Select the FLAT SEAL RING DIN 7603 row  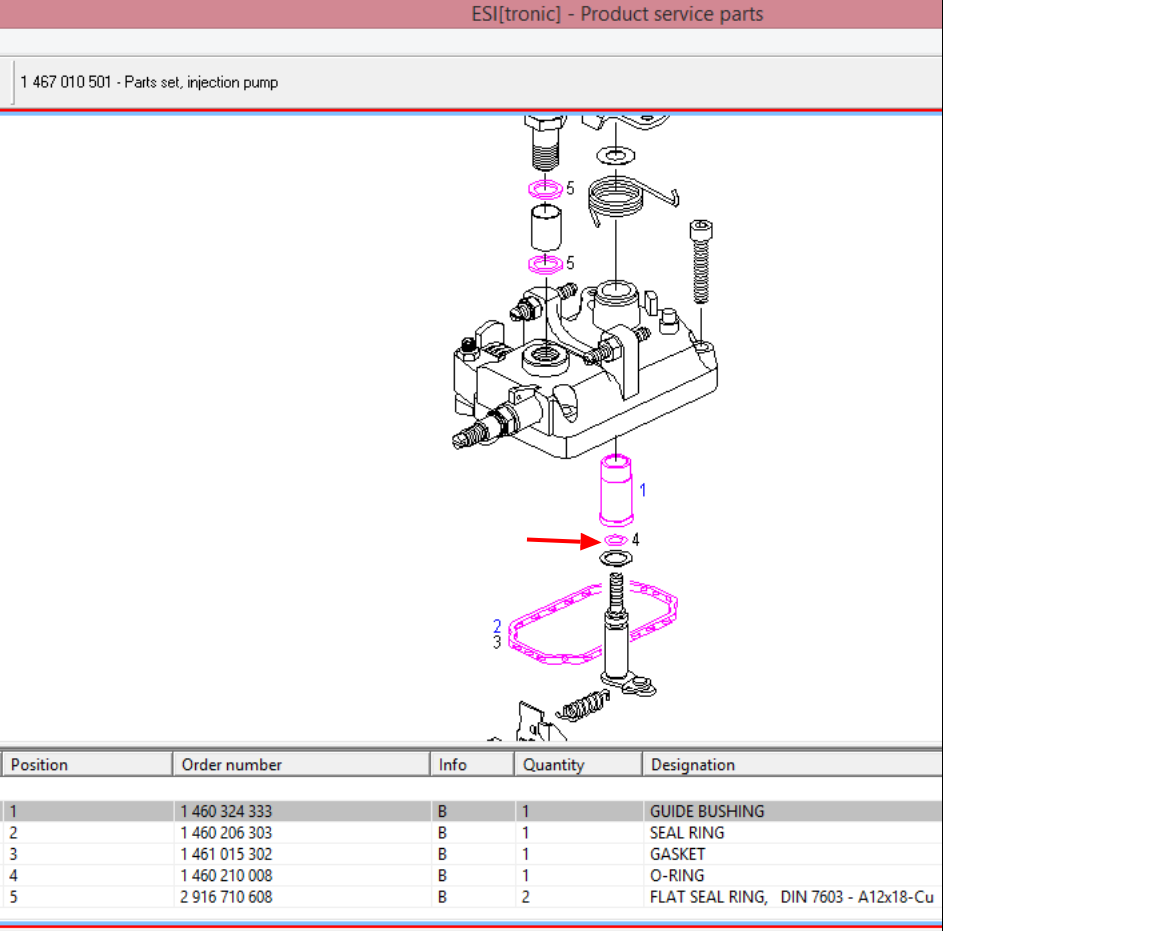(470, 897)
